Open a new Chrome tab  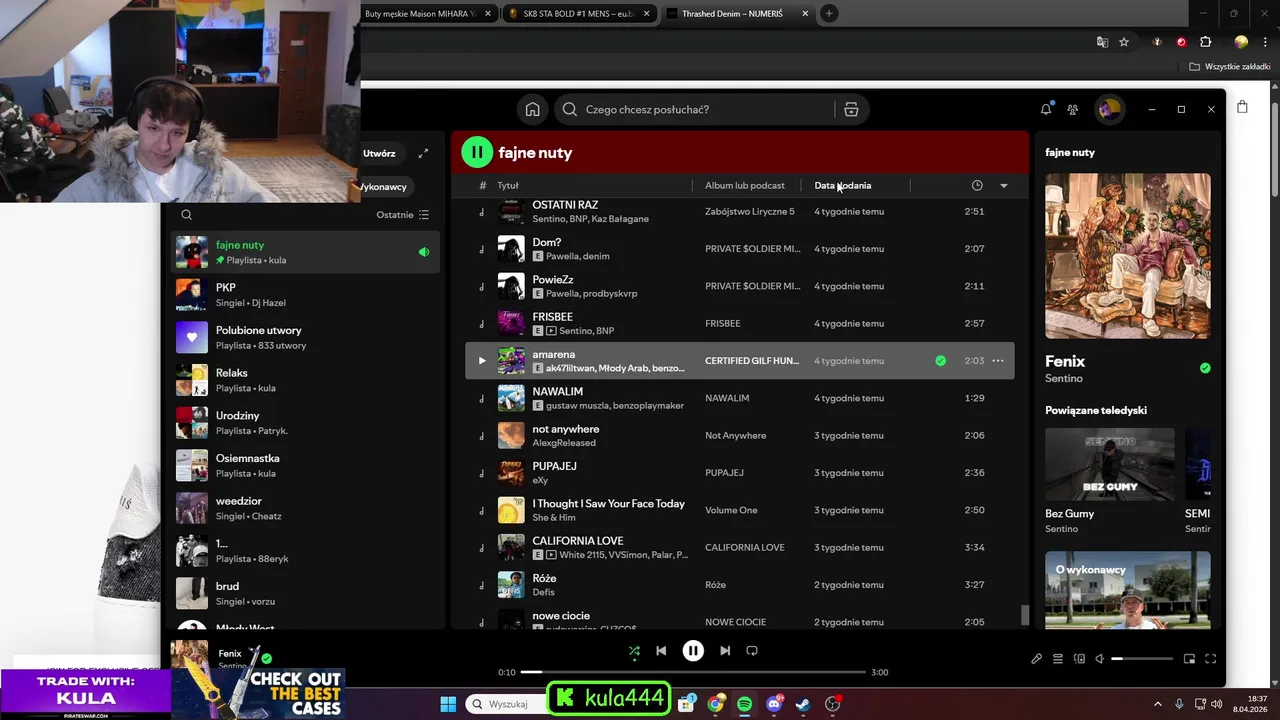(829, 14)
